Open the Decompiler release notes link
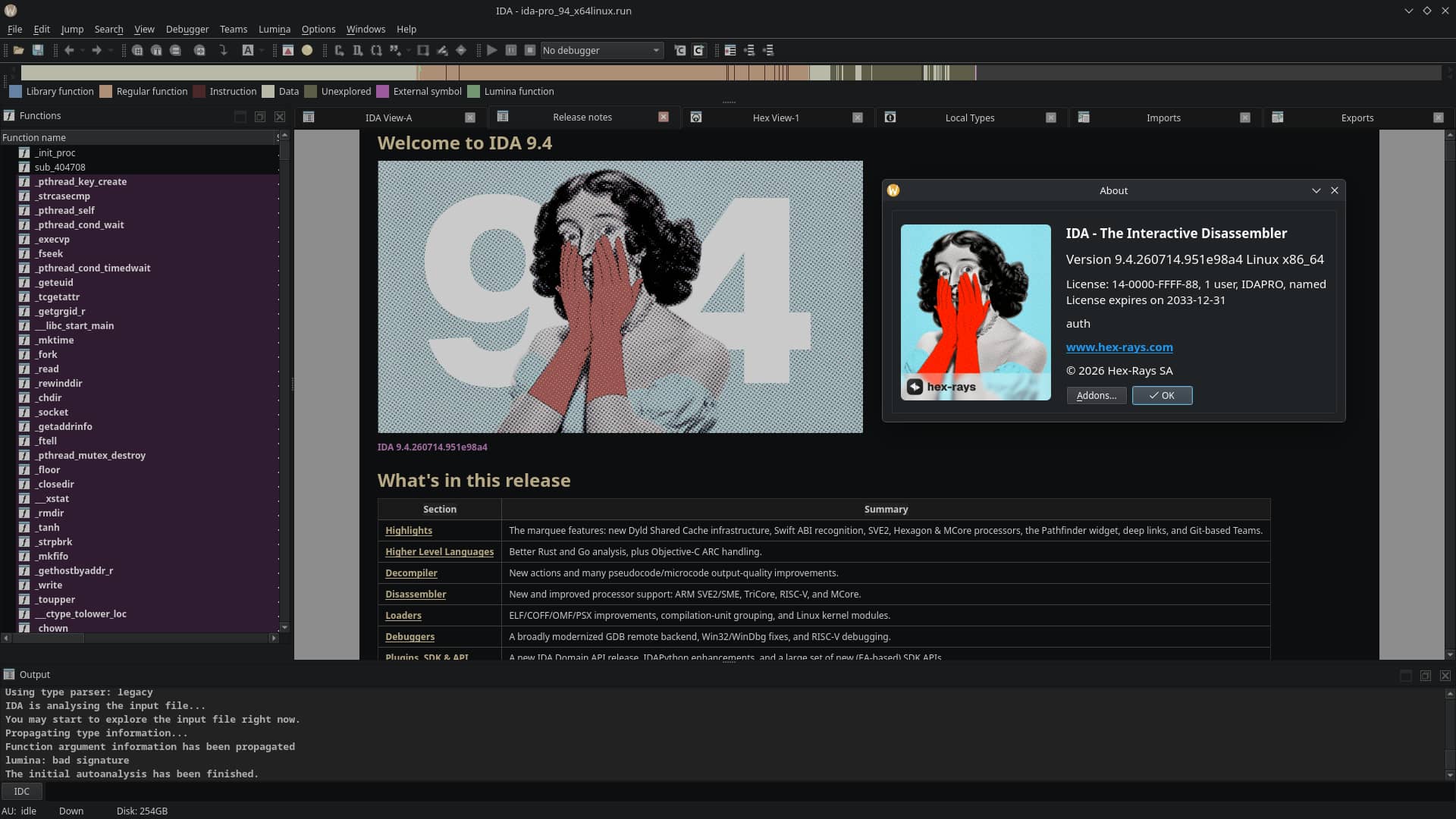Image resolution: width=1456 pixels, height=819 pixels. pyautogui.click(x=411, y=573)
